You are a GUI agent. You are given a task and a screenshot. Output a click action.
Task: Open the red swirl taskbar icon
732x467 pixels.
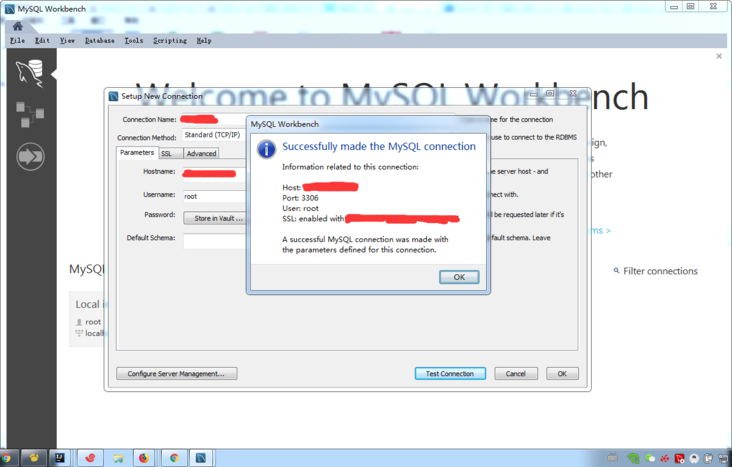(90, 458)
